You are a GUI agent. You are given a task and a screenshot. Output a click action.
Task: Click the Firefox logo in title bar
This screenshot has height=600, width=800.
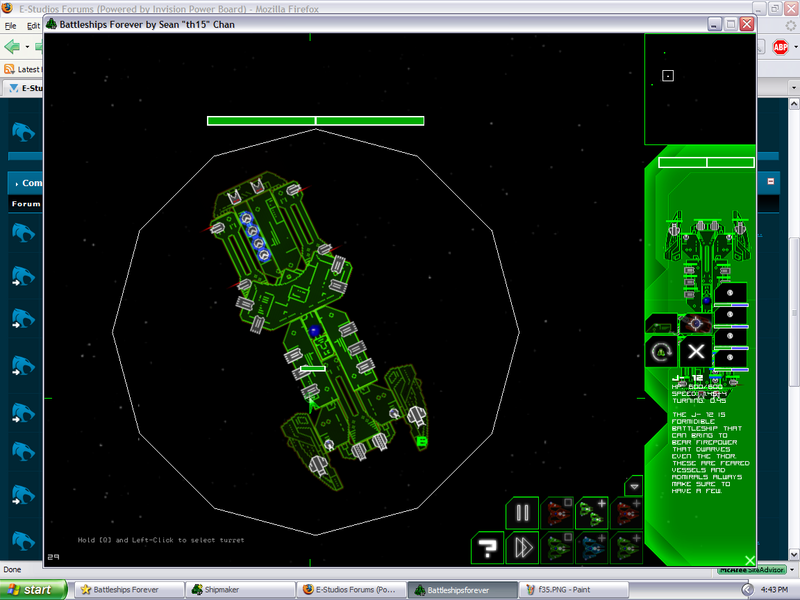pyautogui.click(x=7, y=8)
